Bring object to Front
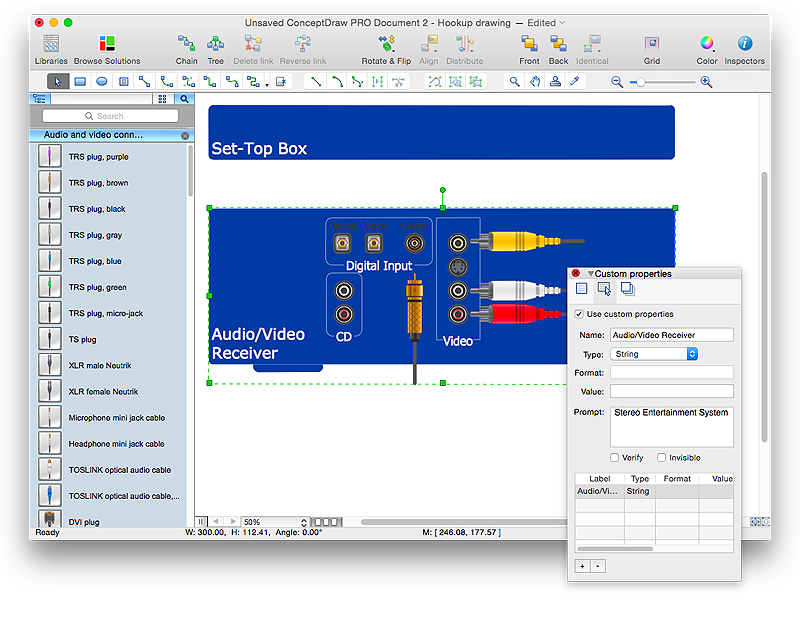The image size is (800, 625). [529, 49]
